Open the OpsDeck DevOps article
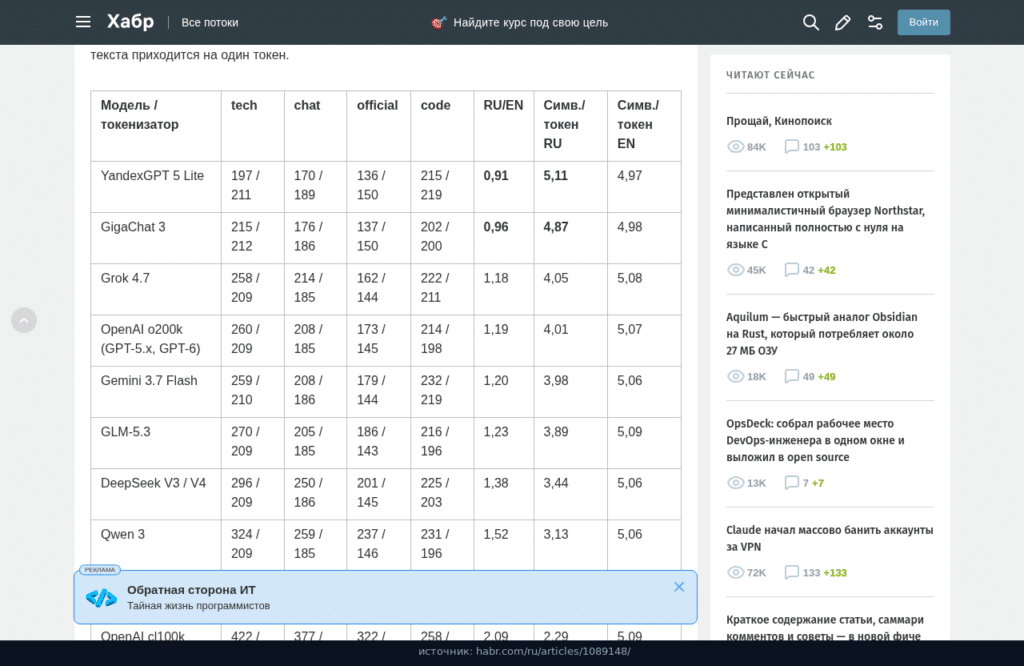The image size is (1024, 666). [x=815, y=440]
